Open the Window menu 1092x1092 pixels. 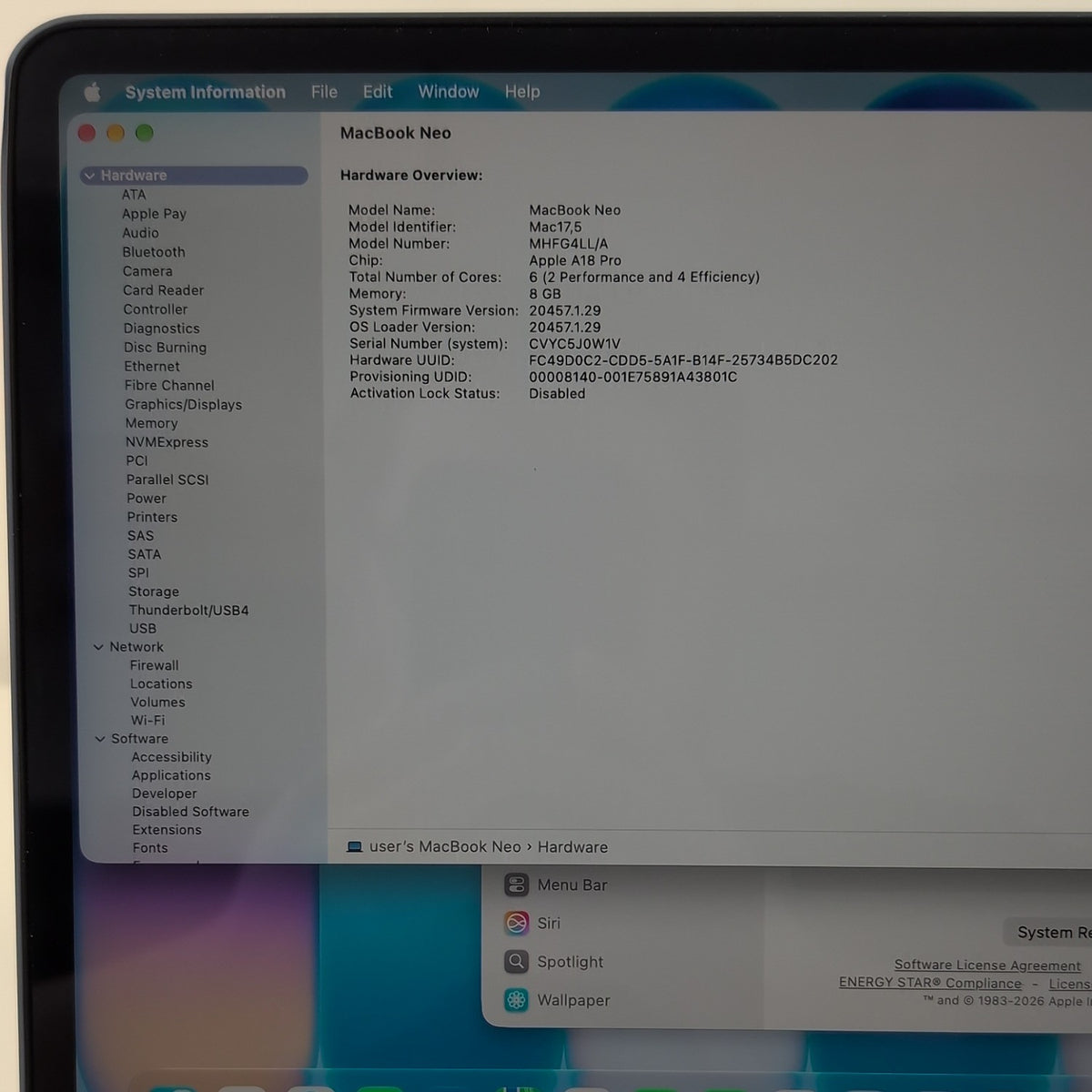point(448,92)
